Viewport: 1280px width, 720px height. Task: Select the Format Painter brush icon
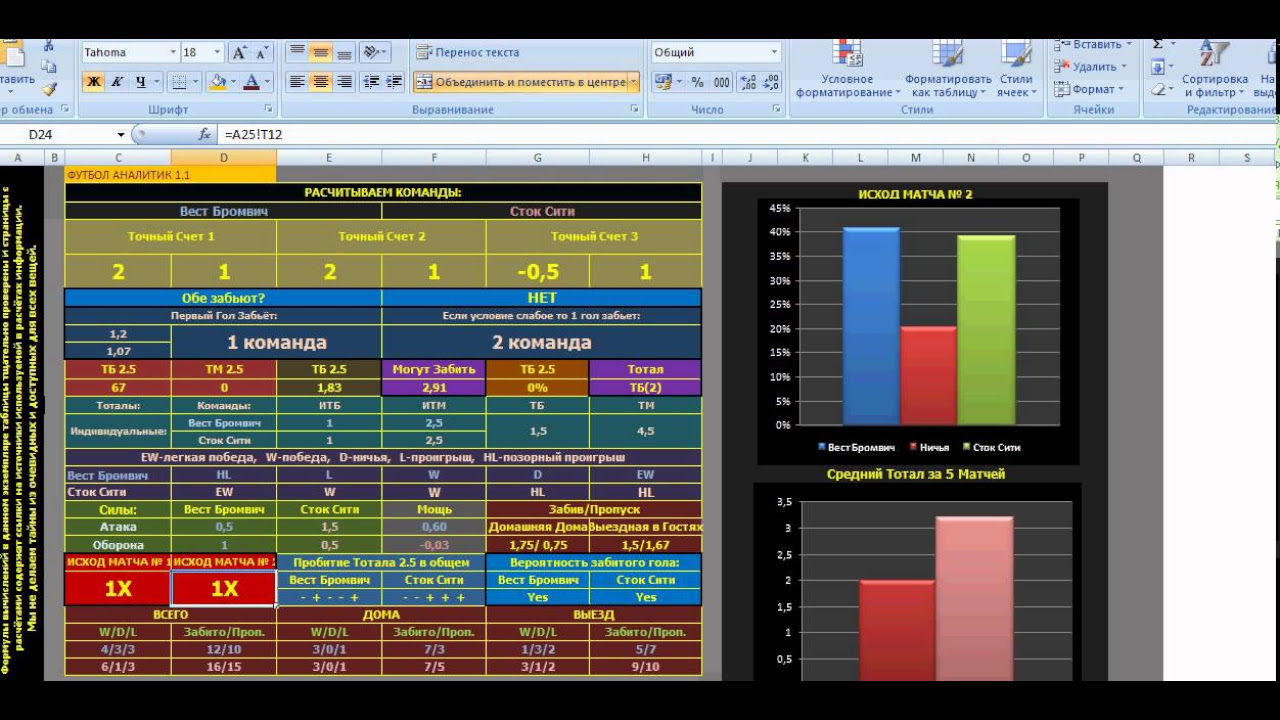49,88
